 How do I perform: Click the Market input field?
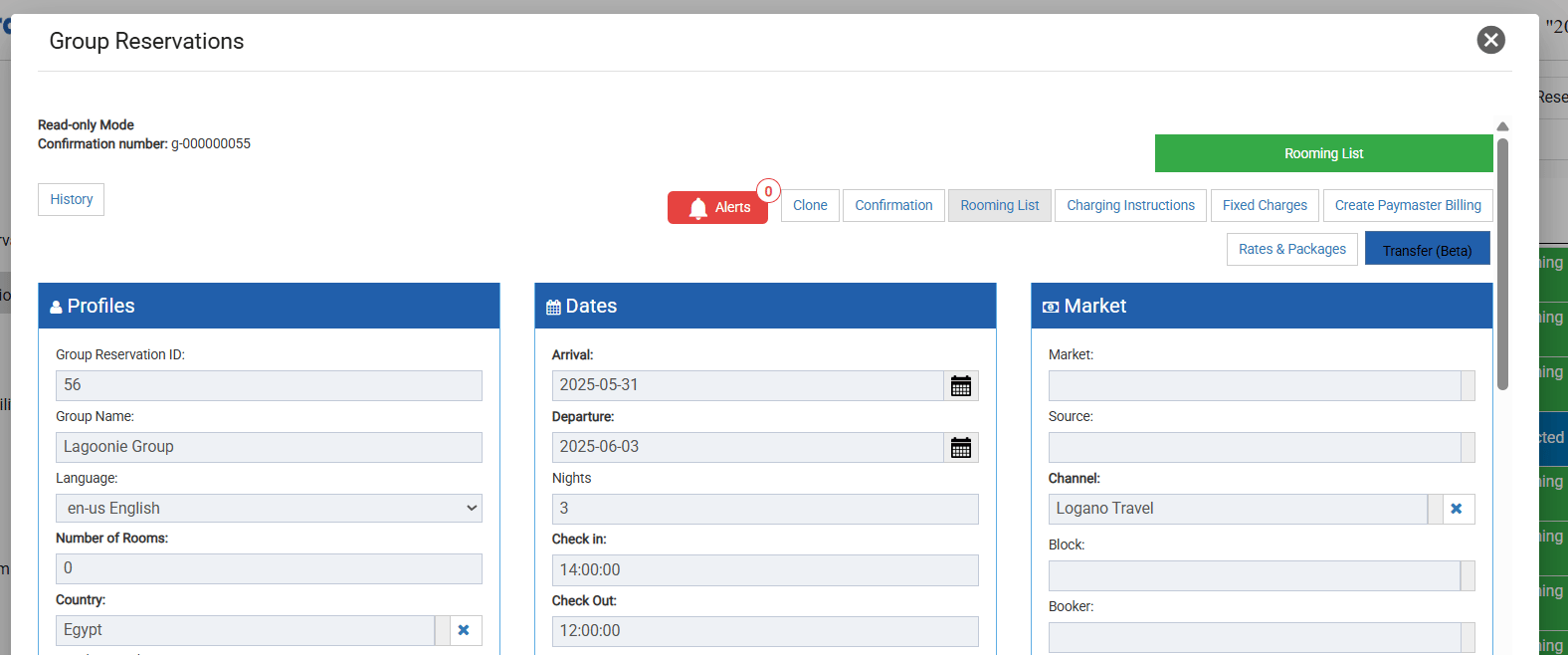pos(1255,386)
